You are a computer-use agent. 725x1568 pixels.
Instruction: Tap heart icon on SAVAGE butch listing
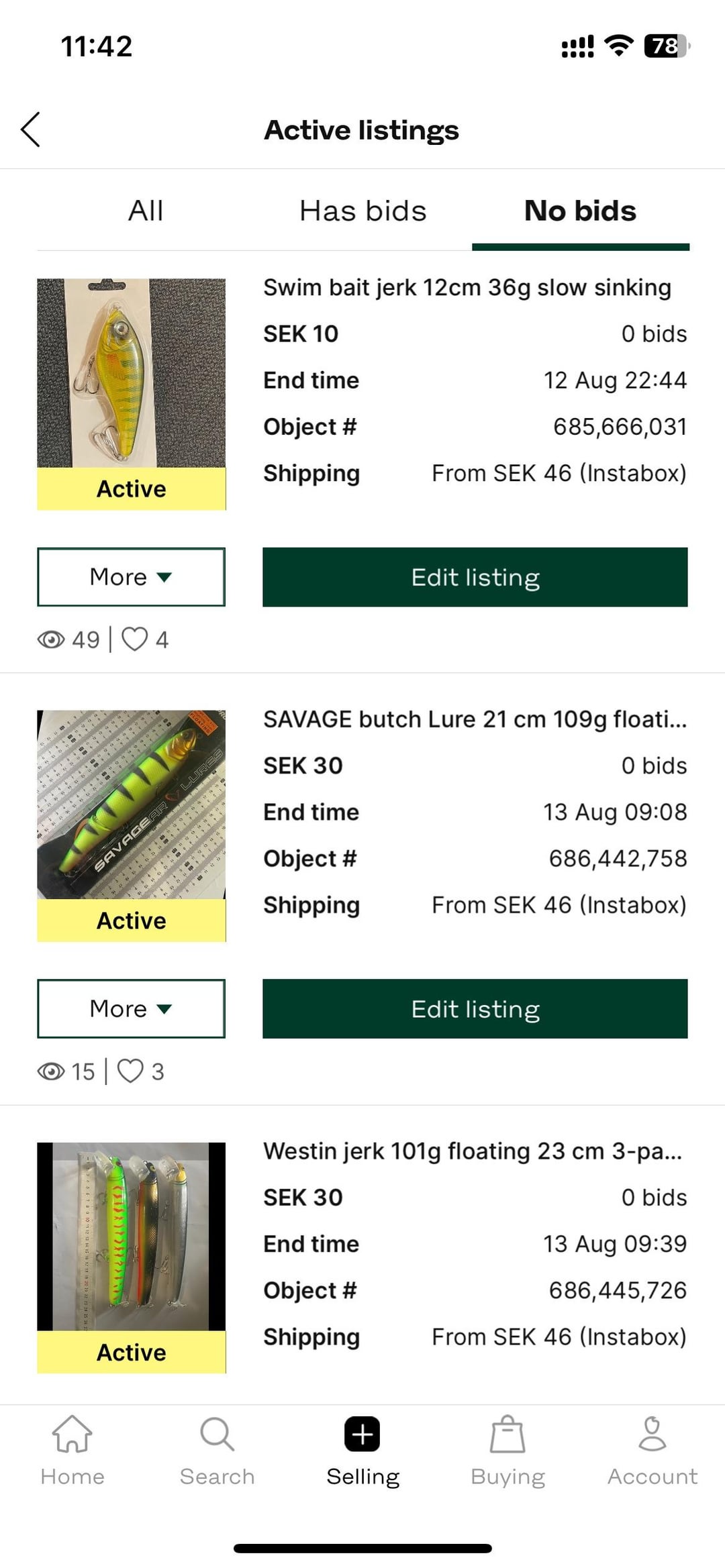coord(130,1071)
